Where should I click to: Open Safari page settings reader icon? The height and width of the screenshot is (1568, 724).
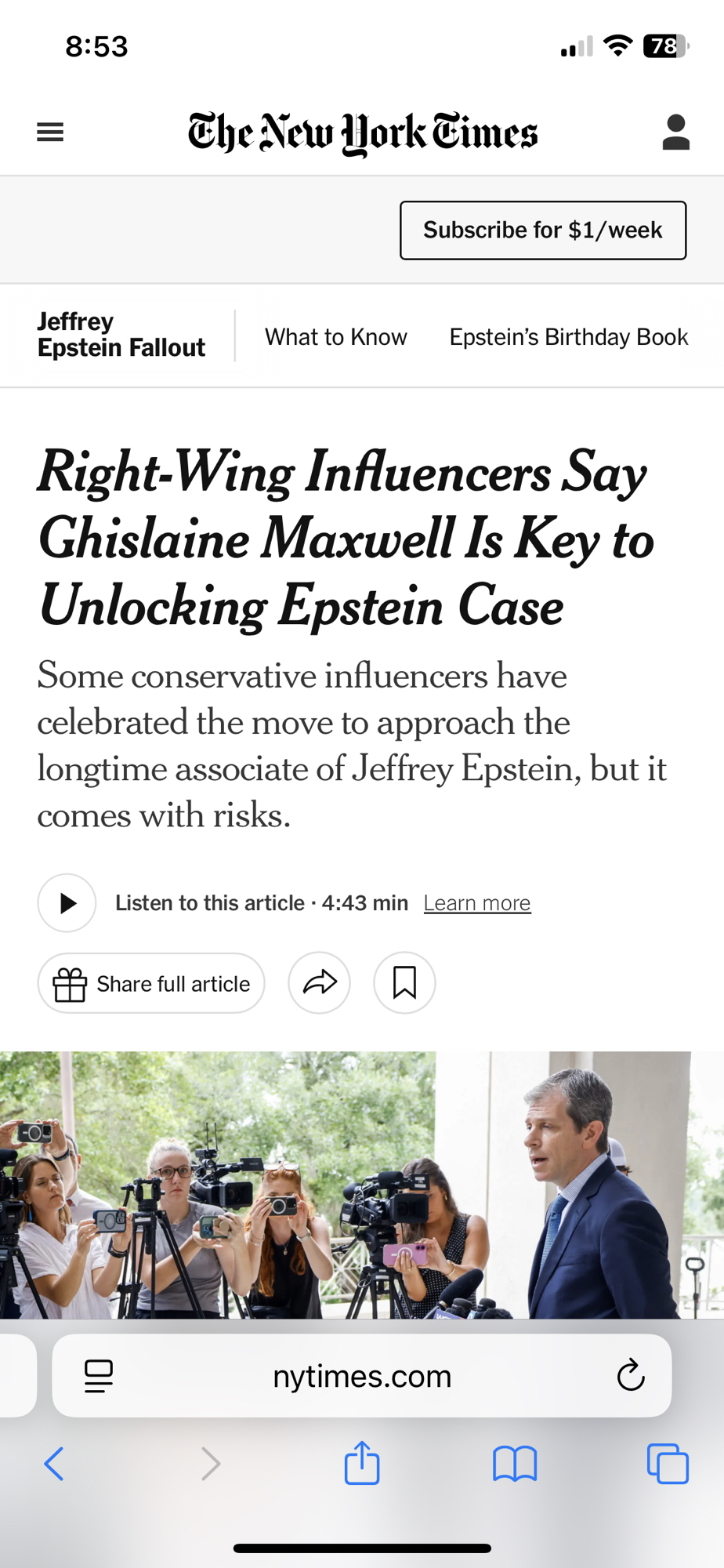(x=99, y=1376)
